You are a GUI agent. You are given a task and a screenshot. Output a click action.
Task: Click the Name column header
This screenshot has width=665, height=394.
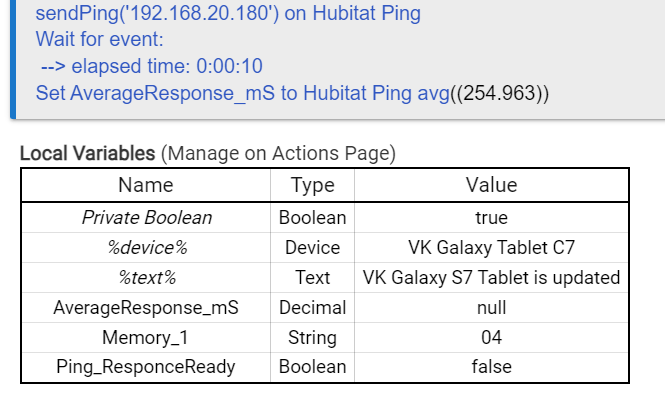tap(146, 185)
